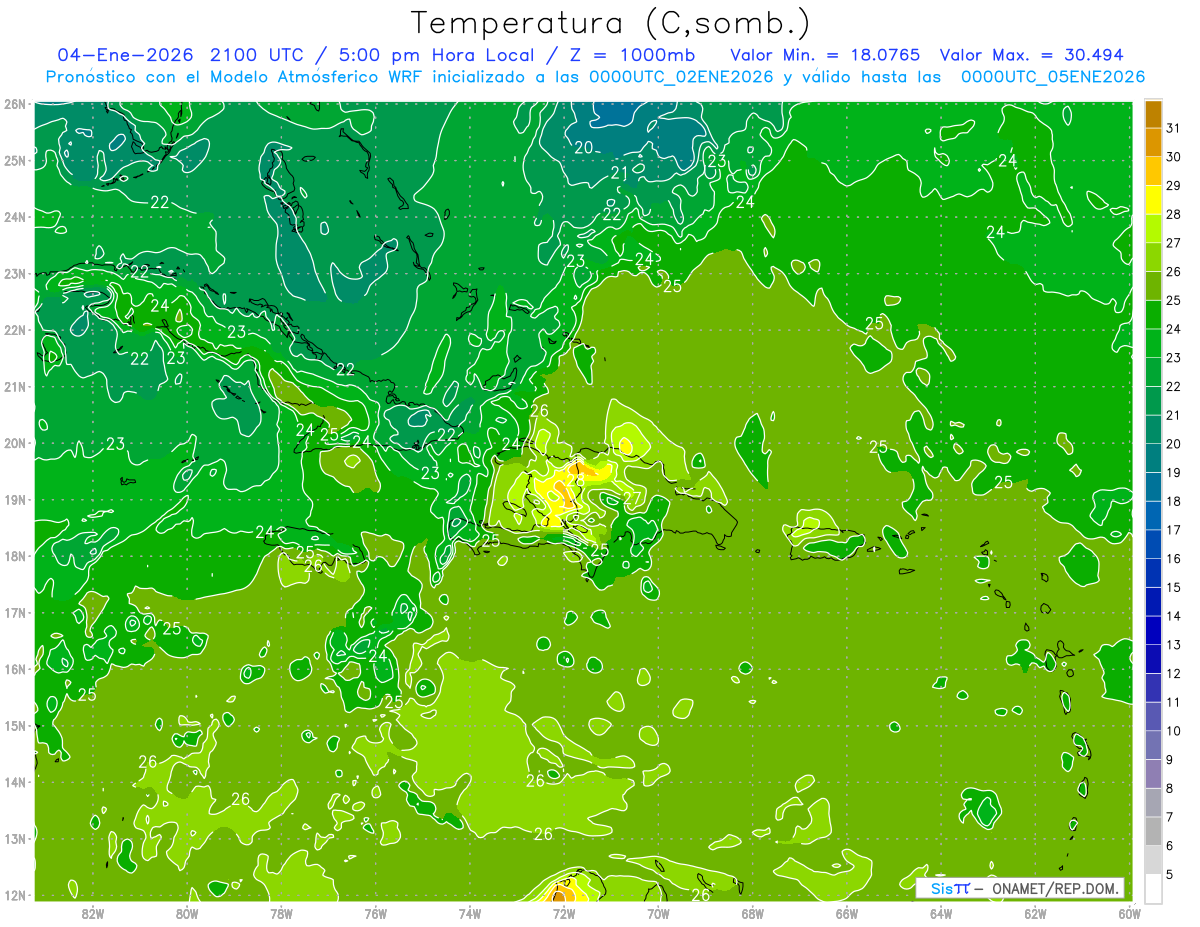Click the legend swatch between 22 and 23
The height and width of the screenshot is (927, 1200).
(1153, 372)
